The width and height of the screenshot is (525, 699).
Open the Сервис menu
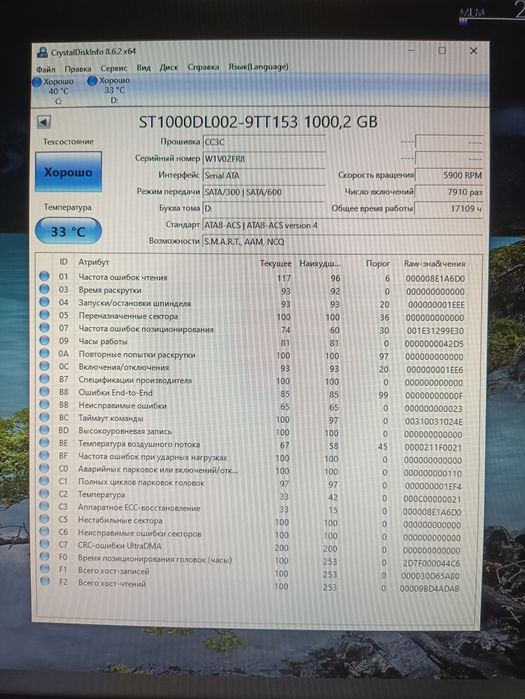coord(114,68)
